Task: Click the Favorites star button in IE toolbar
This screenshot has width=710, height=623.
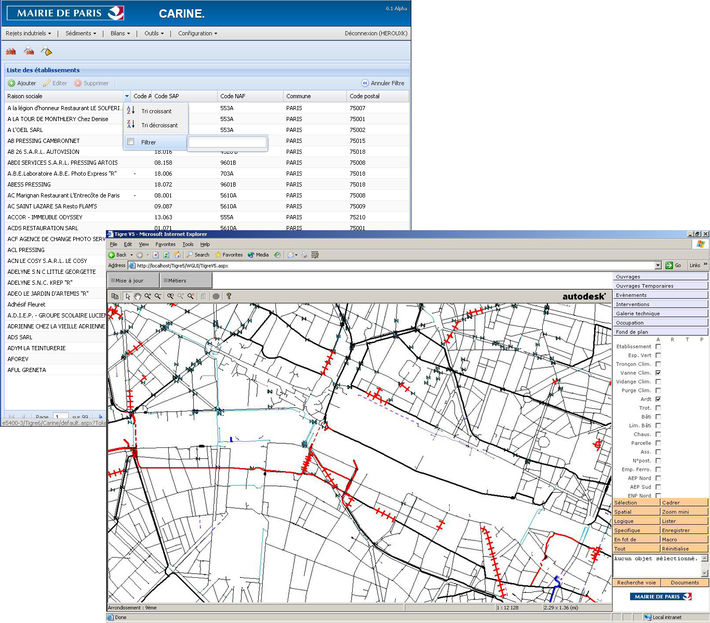Action: point(229,255)
